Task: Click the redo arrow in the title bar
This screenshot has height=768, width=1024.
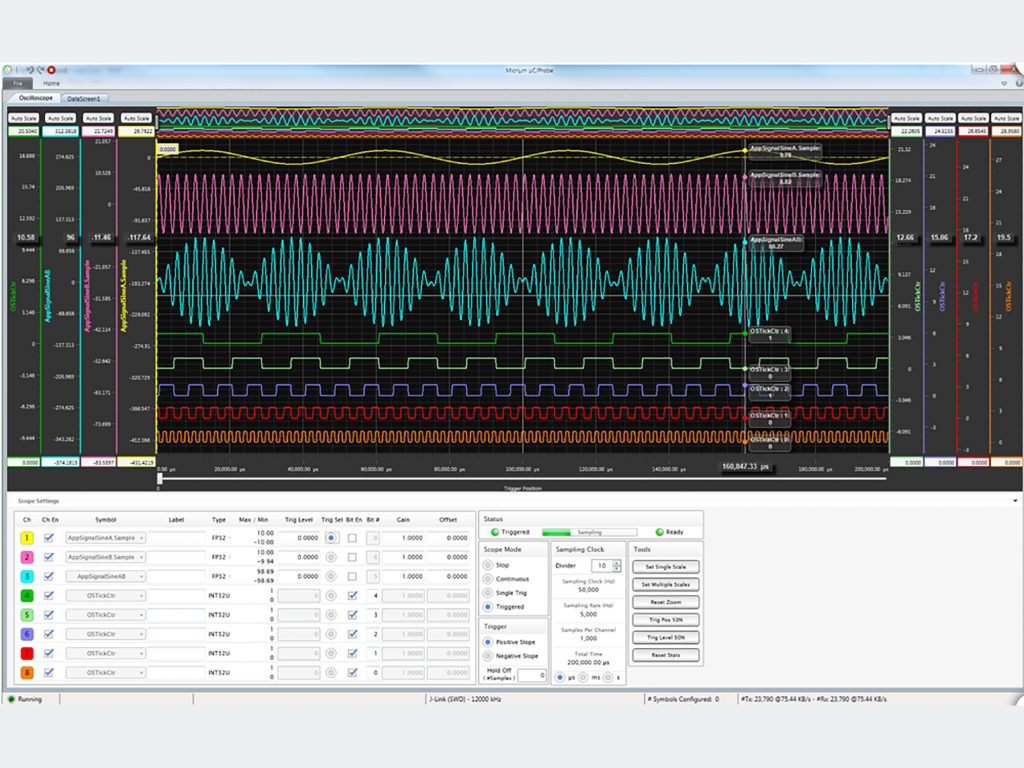Action: coord(40,70)
